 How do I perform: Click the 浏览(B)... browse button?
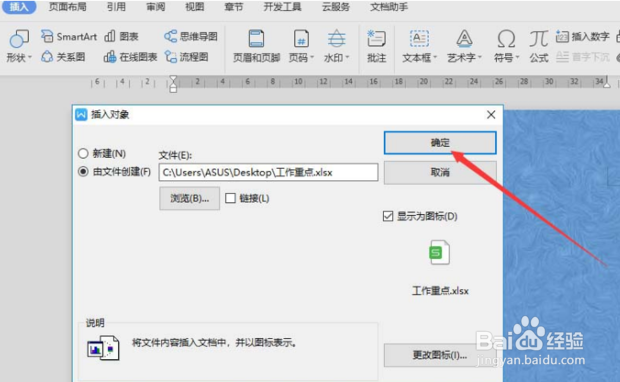(x=189, y=198)
